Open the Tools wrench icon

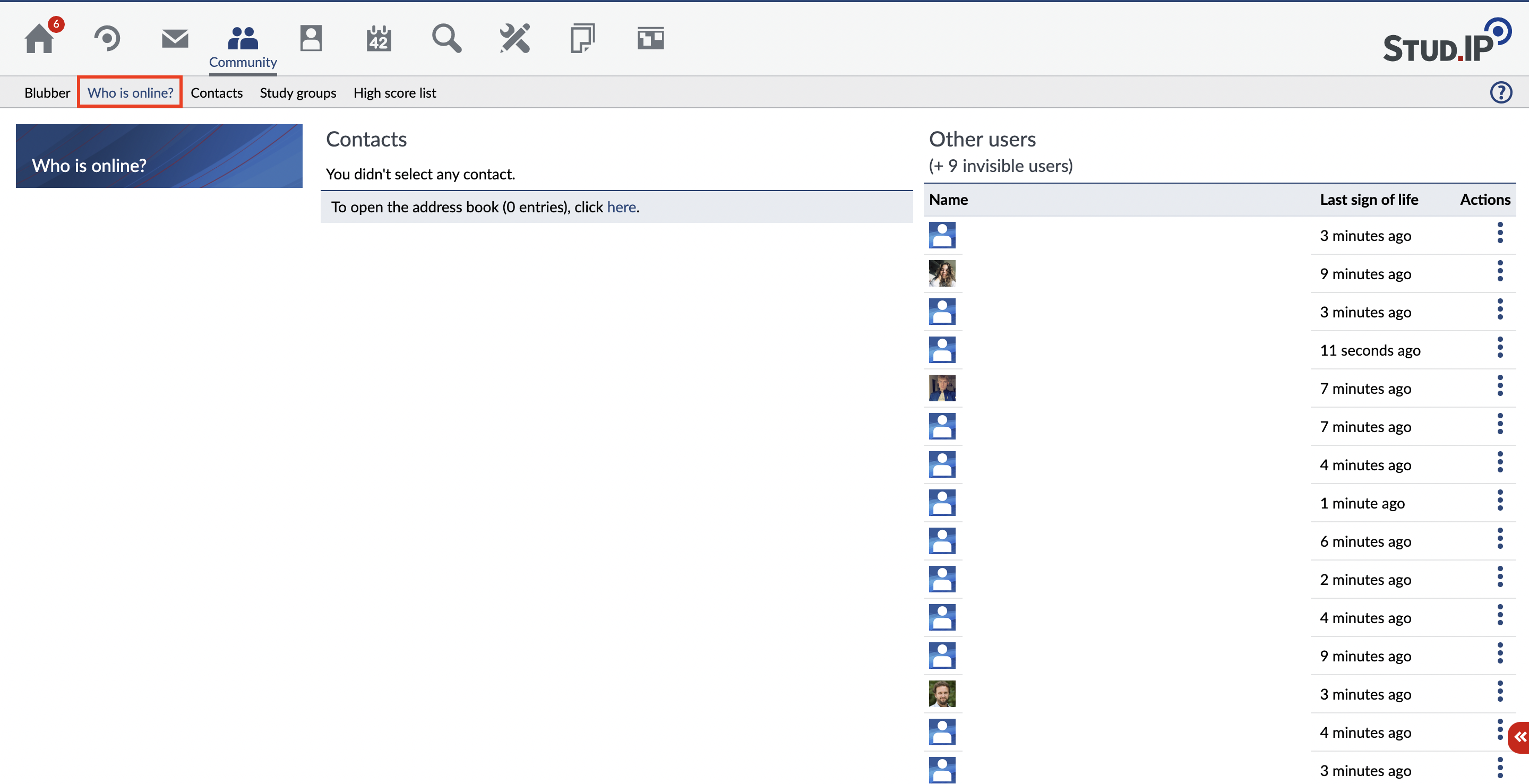pos(514,39)
